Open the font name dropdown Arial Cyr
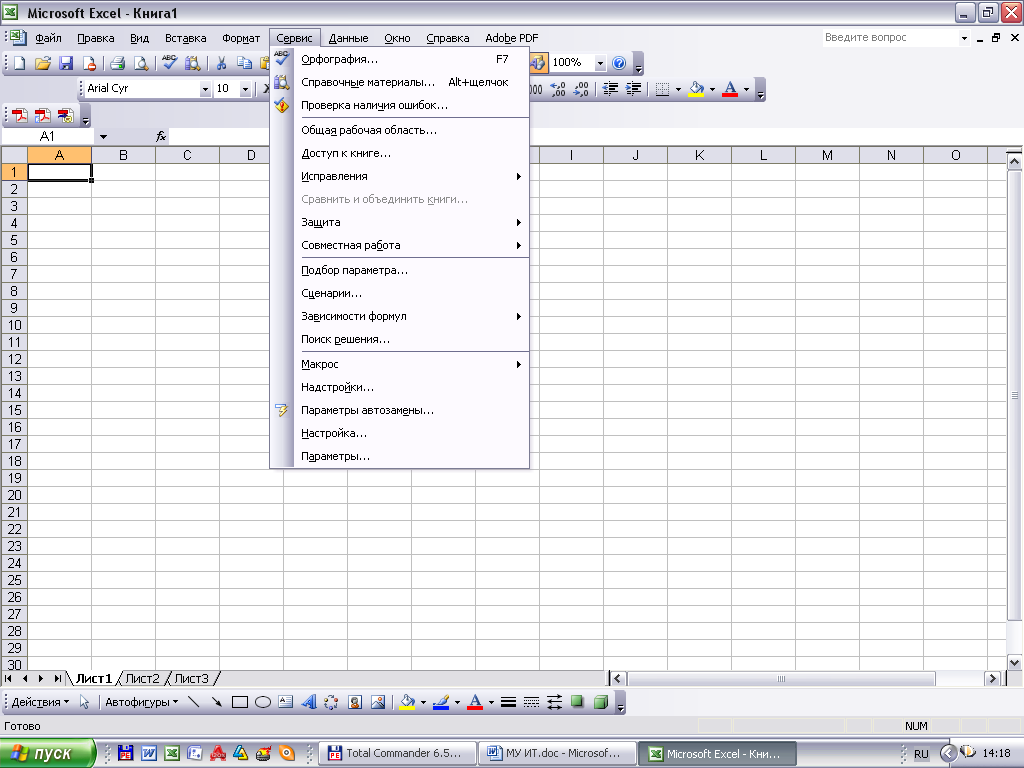The height and width of the screenshot is (768, 1024). click(205, 89)
